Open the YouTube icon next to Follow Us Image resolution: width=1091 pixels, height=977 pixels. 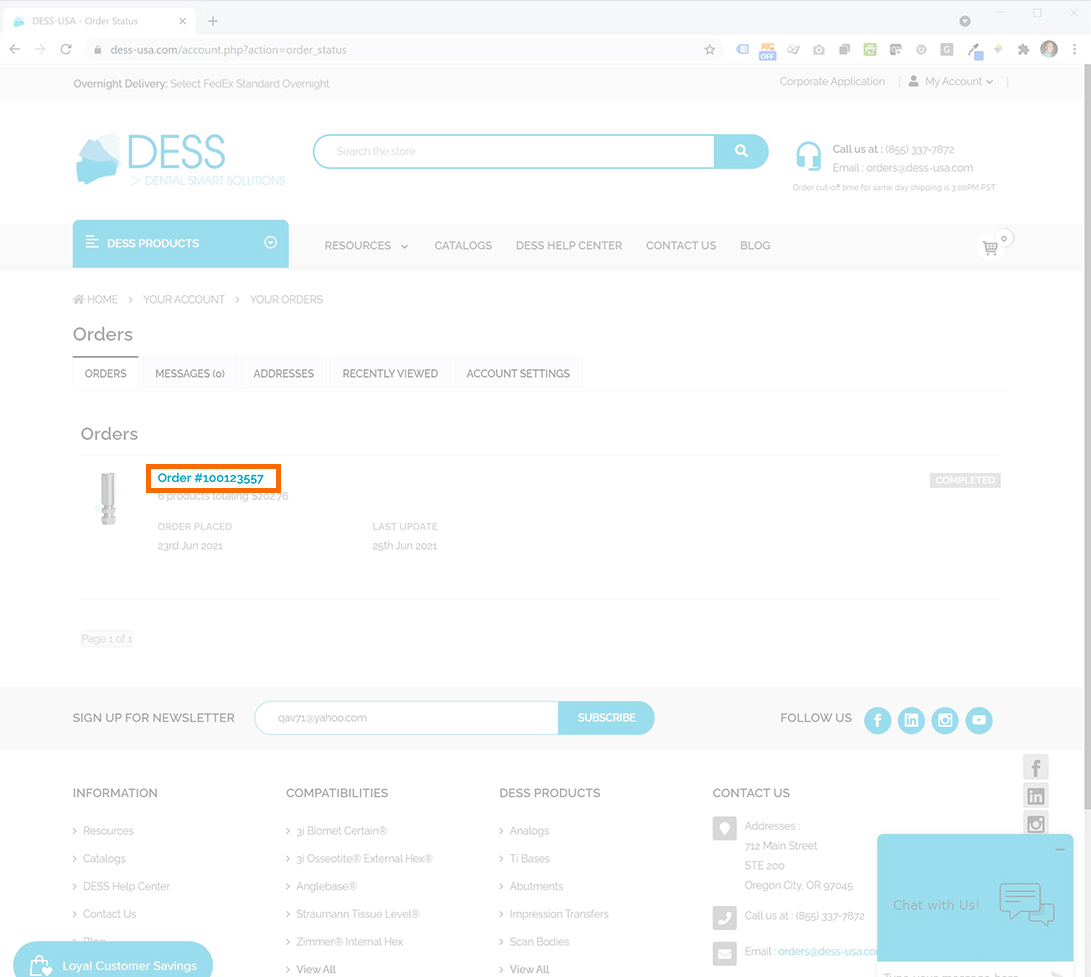coord(979,720)
